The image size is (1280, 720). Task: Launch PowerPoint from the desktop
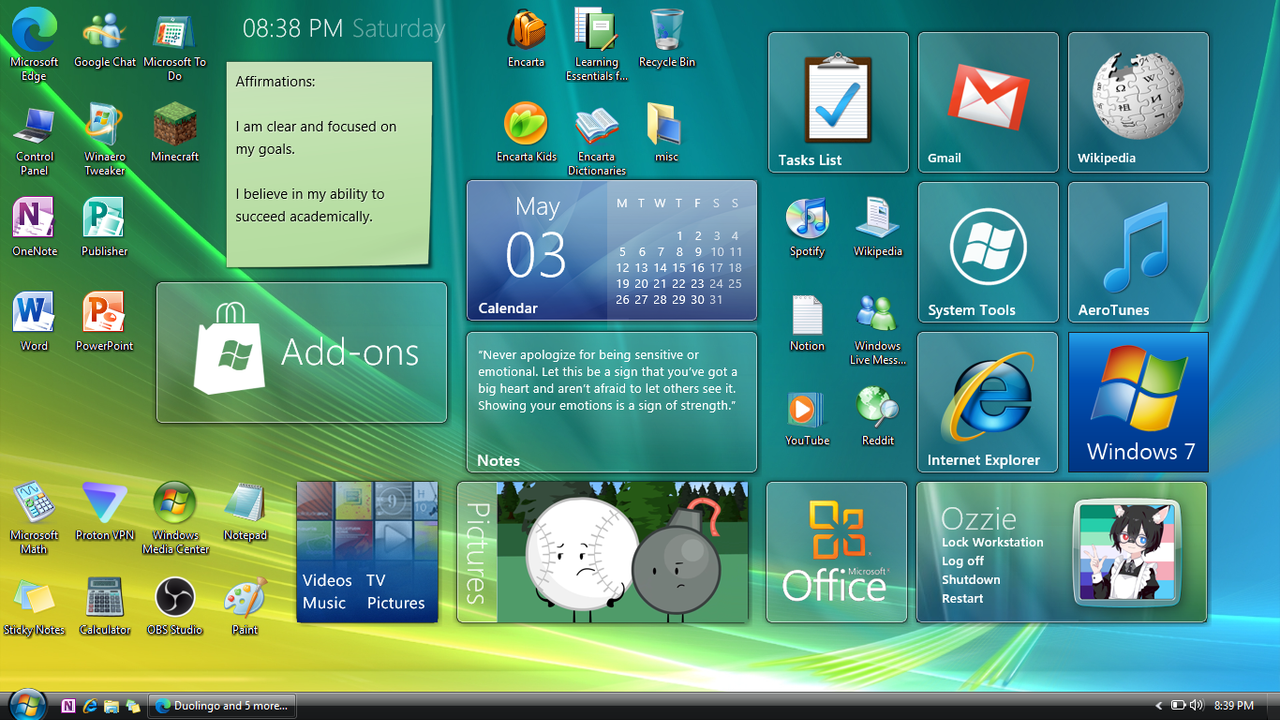pyautogui.click(x=104, y=322)
